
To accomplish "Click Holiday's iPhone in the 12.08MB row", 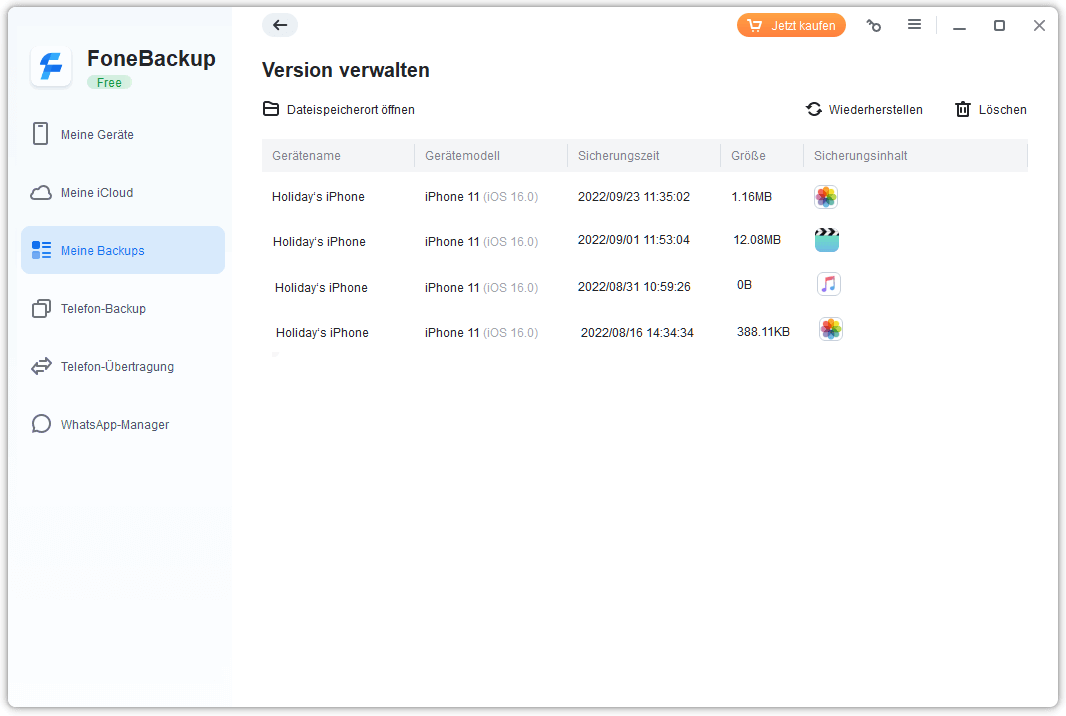I will (x=319, y=241).
